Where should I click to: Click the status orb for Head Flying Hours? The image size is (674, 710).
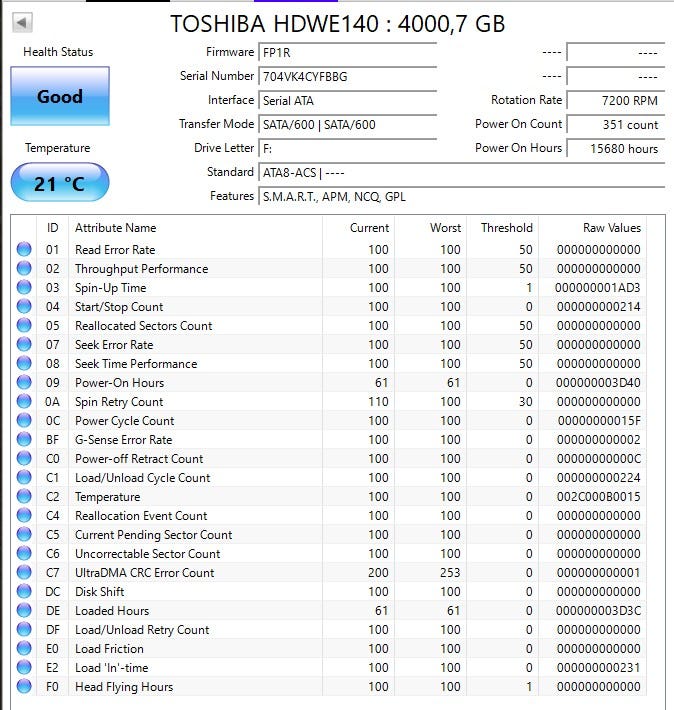point(24,686)
